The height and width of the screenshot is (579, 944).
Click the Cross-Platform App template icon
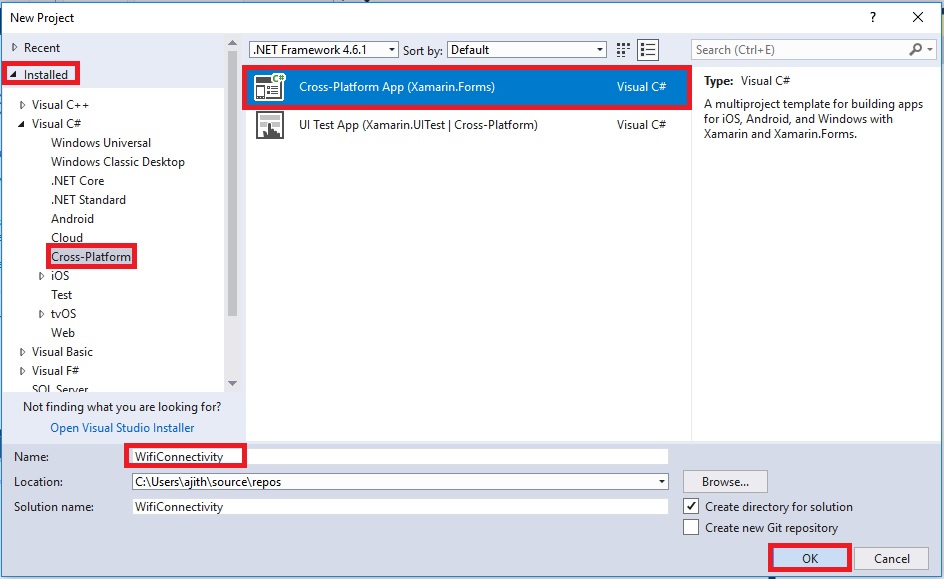coord(269,87)
